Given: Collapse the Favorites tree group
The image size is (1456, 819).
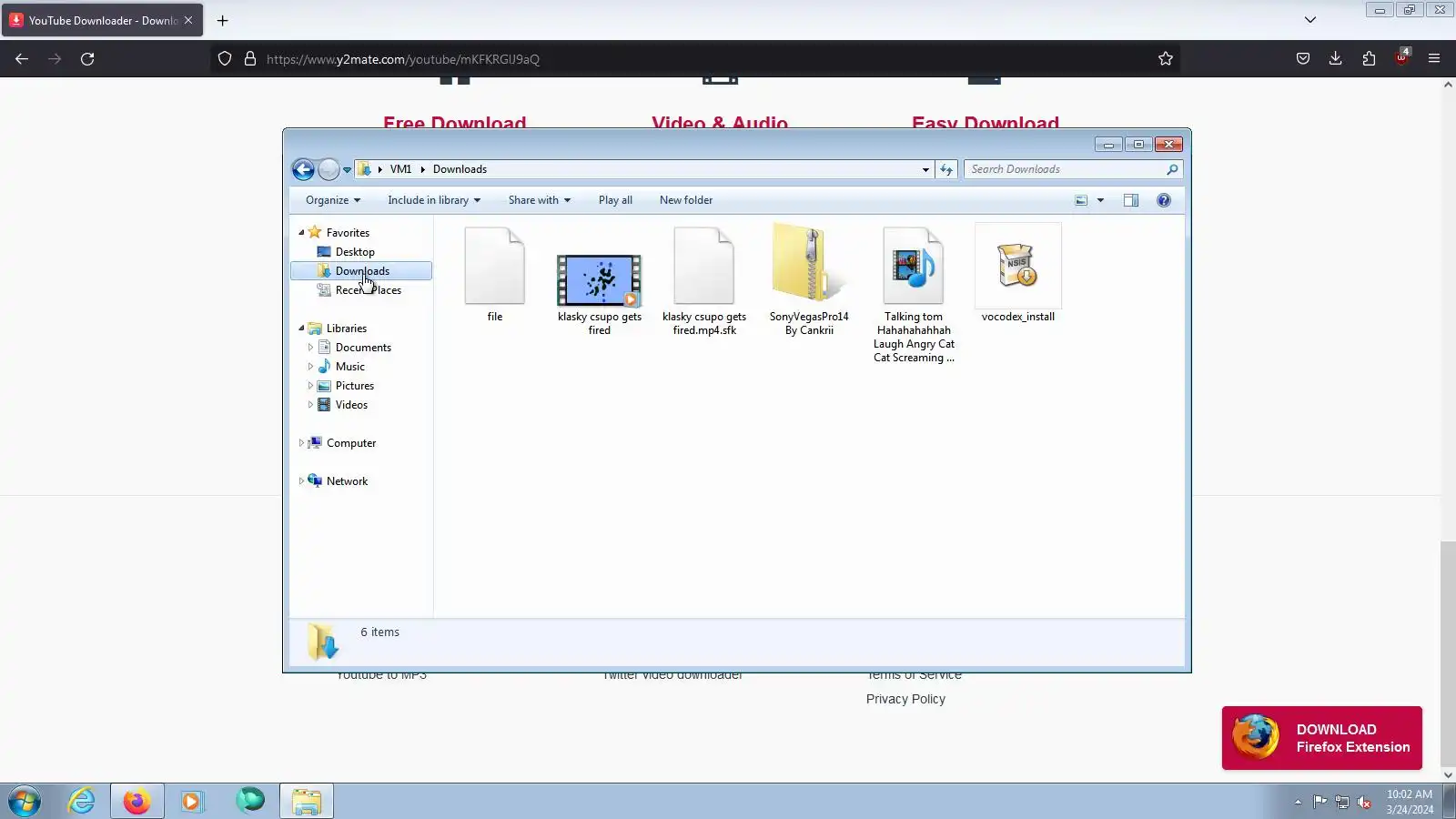Looking at the screenshot, I should (301, 233).
